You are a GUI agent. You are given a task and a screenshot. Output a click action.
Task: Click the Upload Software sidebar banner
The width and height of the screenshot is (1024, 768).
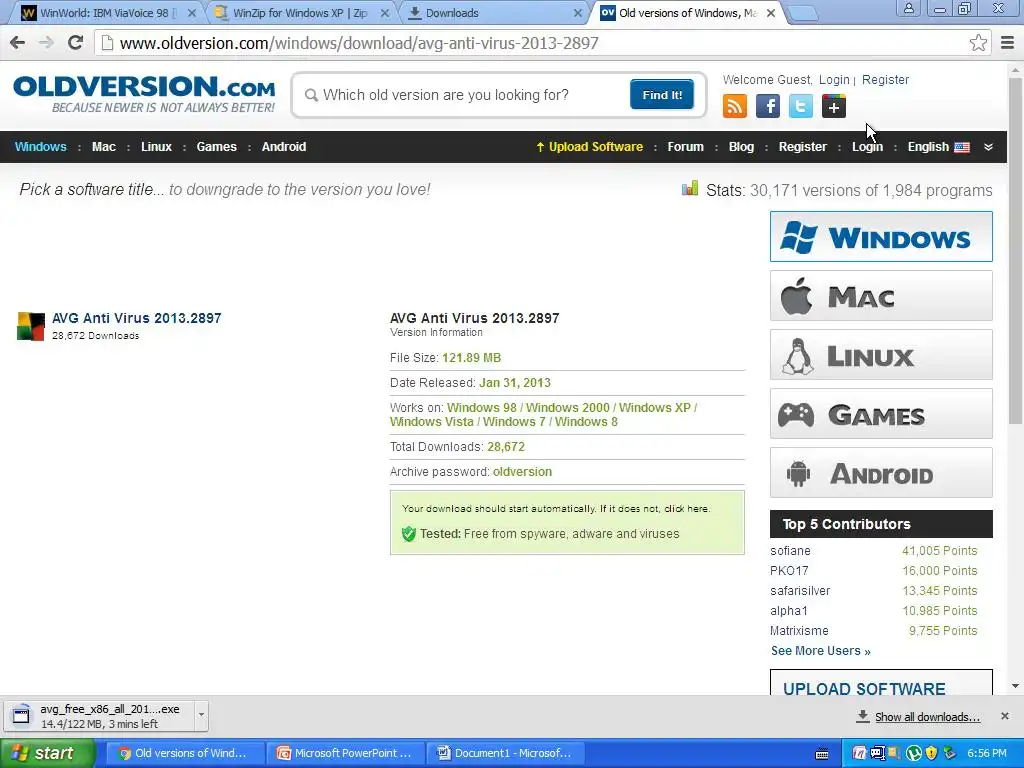tap(881, 682)
